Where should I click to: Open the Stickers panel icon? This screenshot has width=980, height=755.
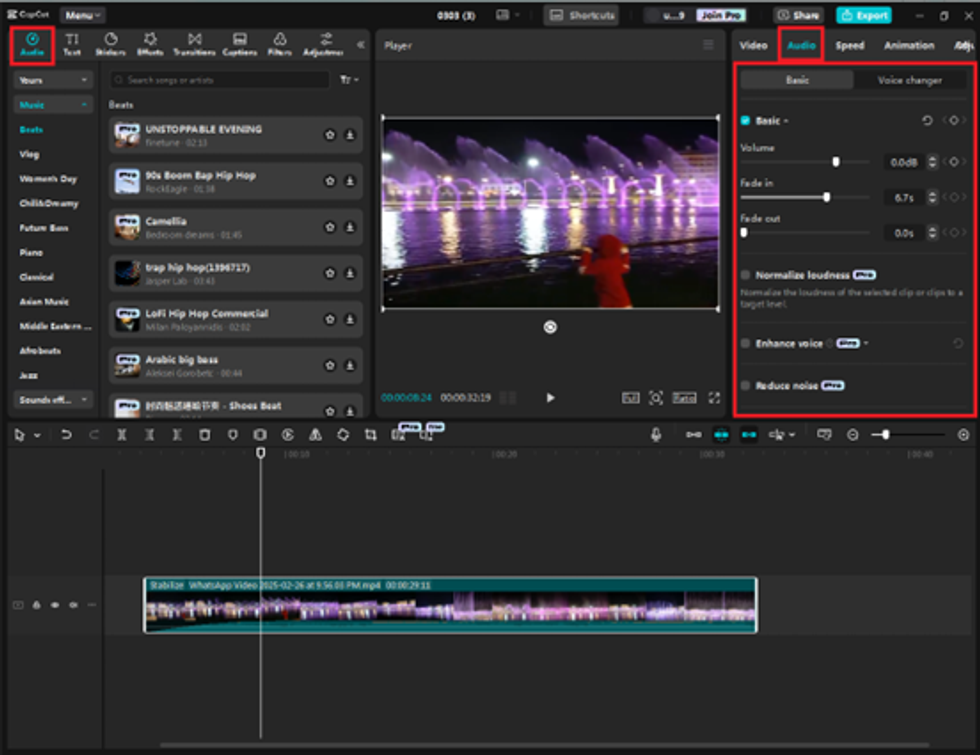110,44
